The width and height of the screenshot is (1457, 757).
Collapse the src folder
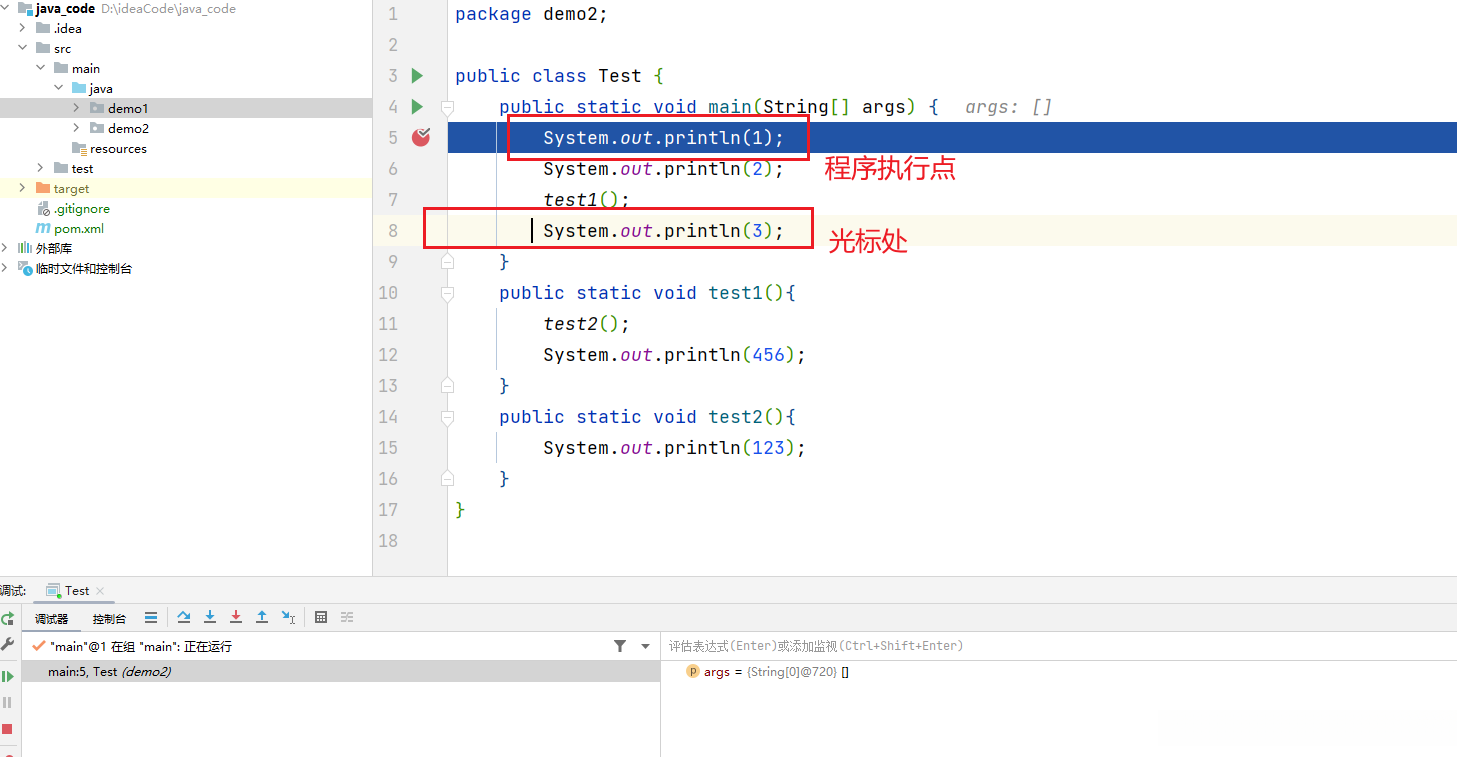click(x=23, y=48)
